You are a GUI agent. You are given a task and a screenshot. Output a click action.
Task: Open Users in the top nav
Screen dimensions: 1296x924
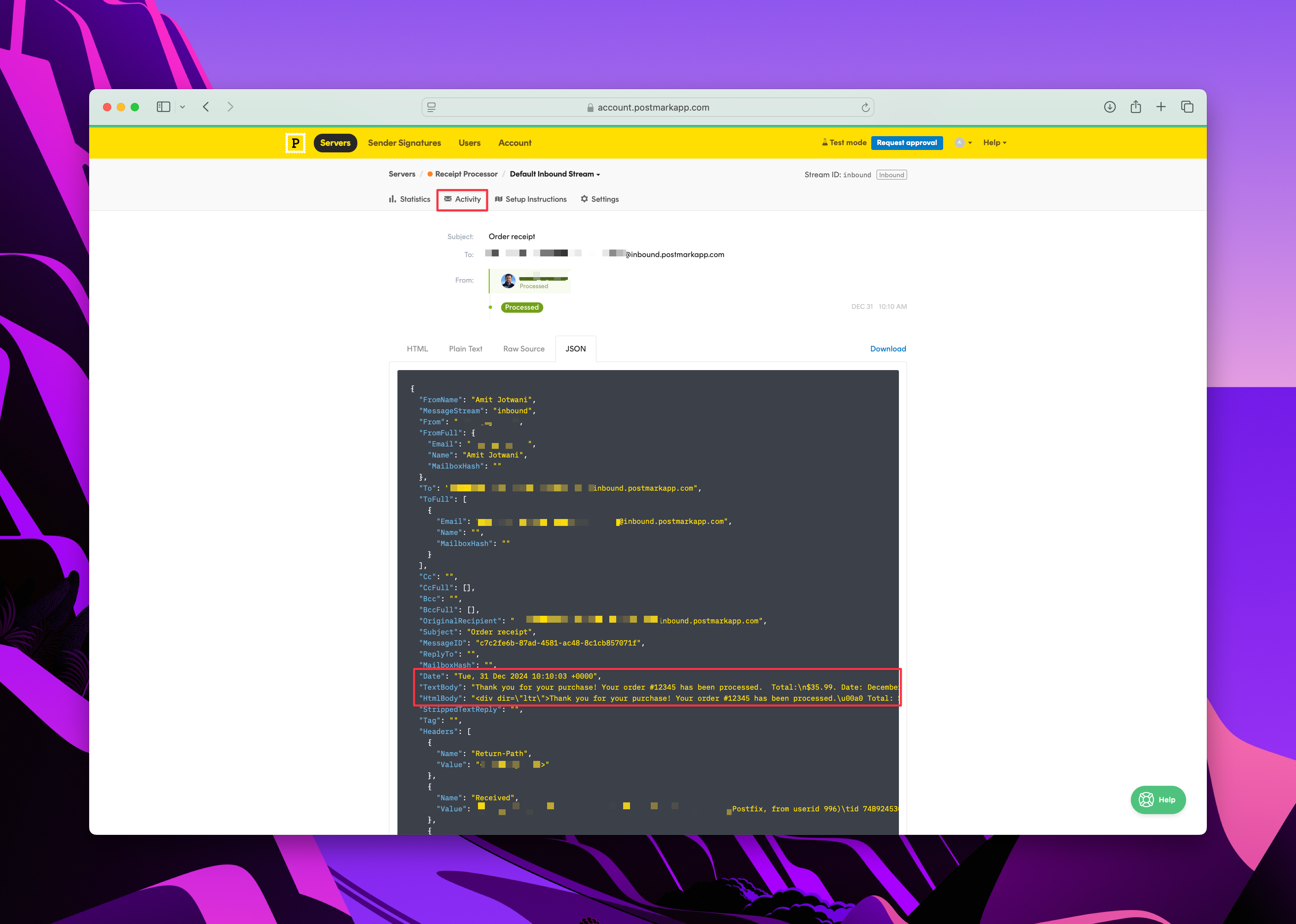[469, 143]
